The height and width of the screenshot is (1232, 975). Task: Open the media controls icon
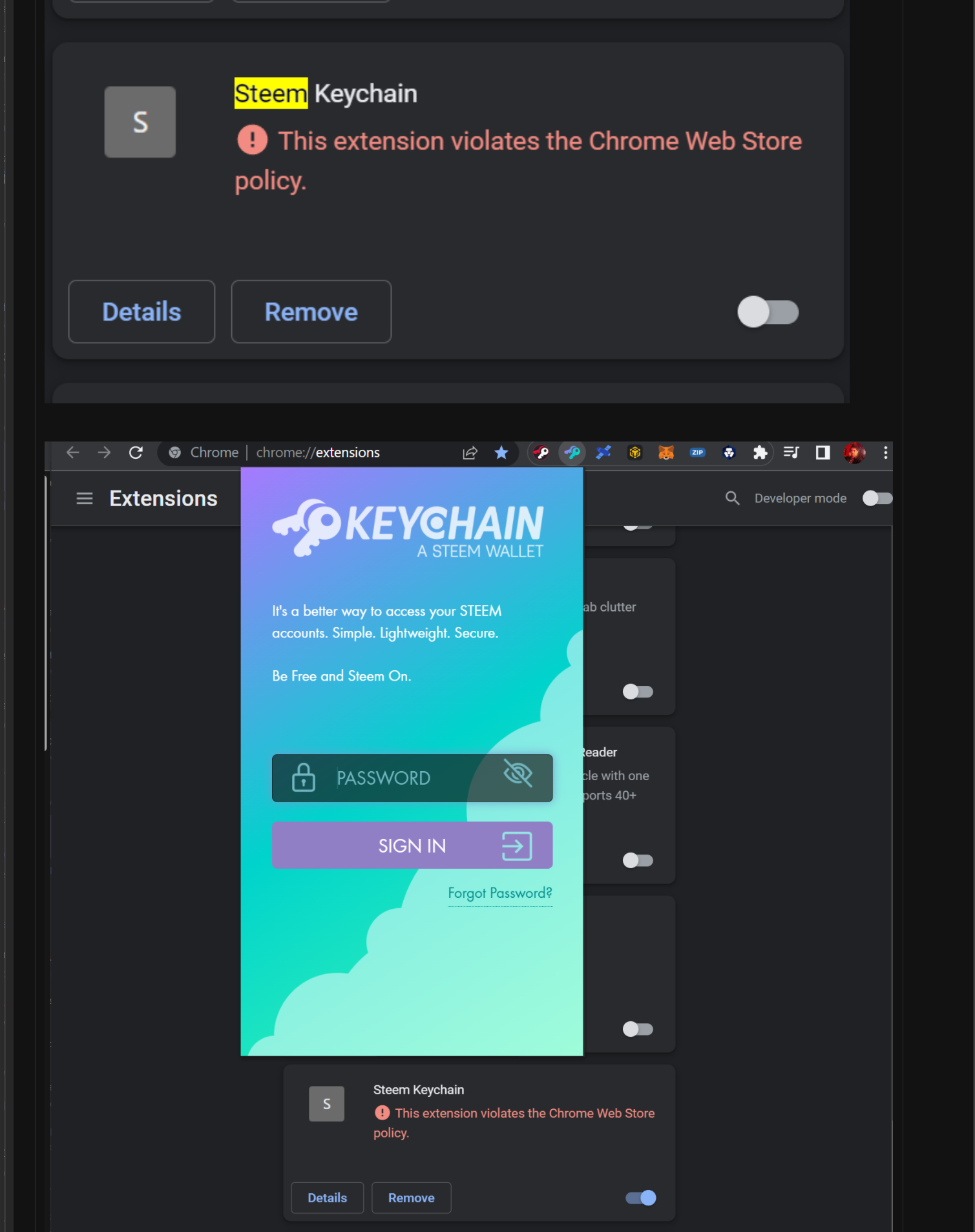point(792,452)
